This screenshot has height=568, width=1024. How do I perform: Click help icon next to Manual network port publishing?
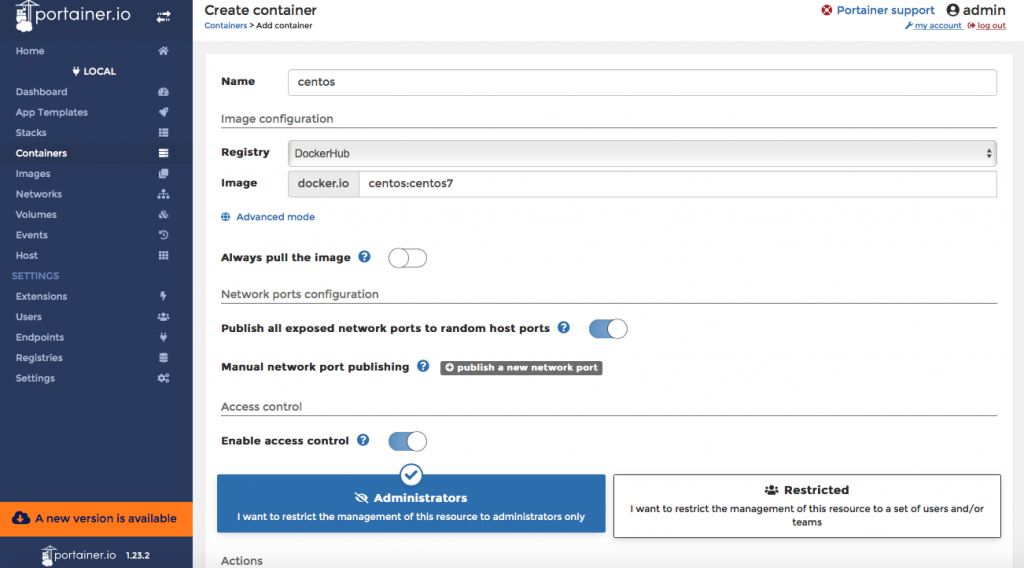pyautogui.click(x=423, y=367)
